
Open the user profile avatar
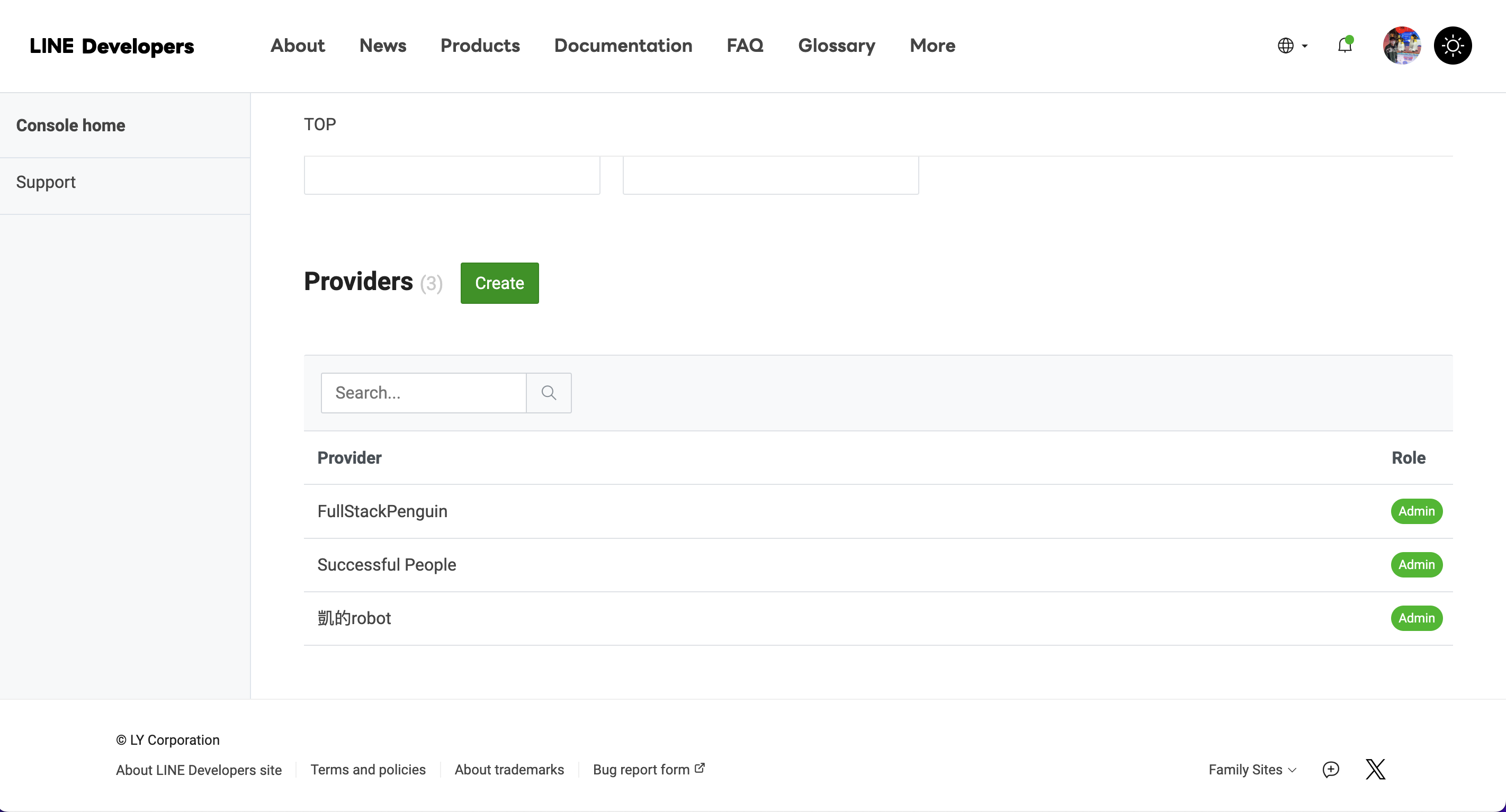1401,45
